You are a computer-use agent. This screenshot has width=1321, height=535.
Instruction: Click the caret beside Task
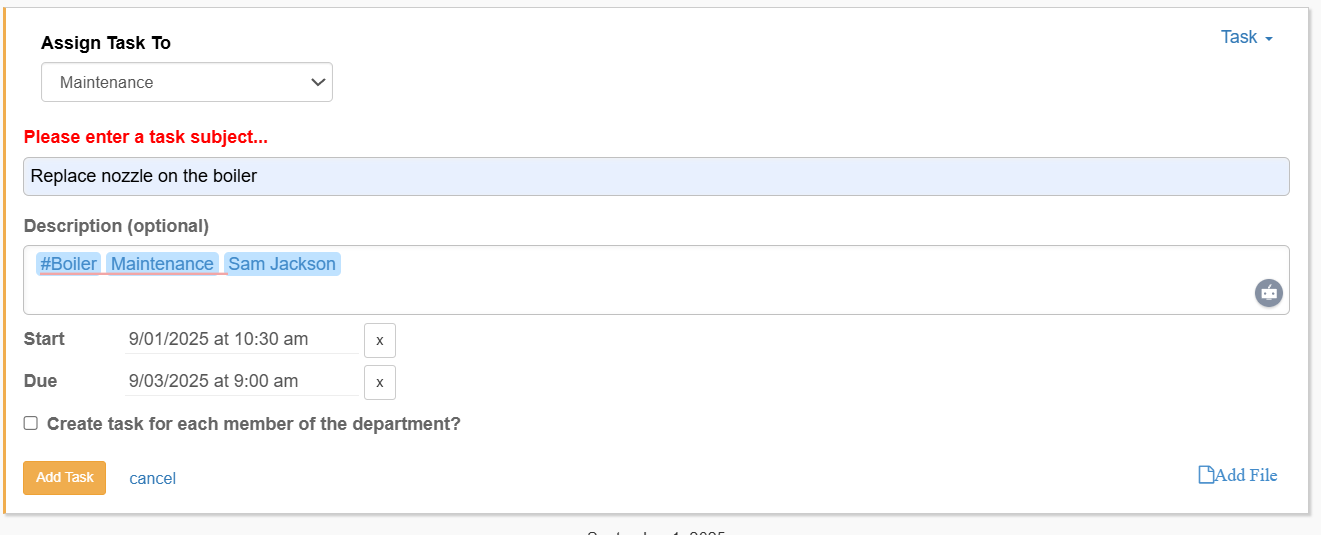(1269, 38)
